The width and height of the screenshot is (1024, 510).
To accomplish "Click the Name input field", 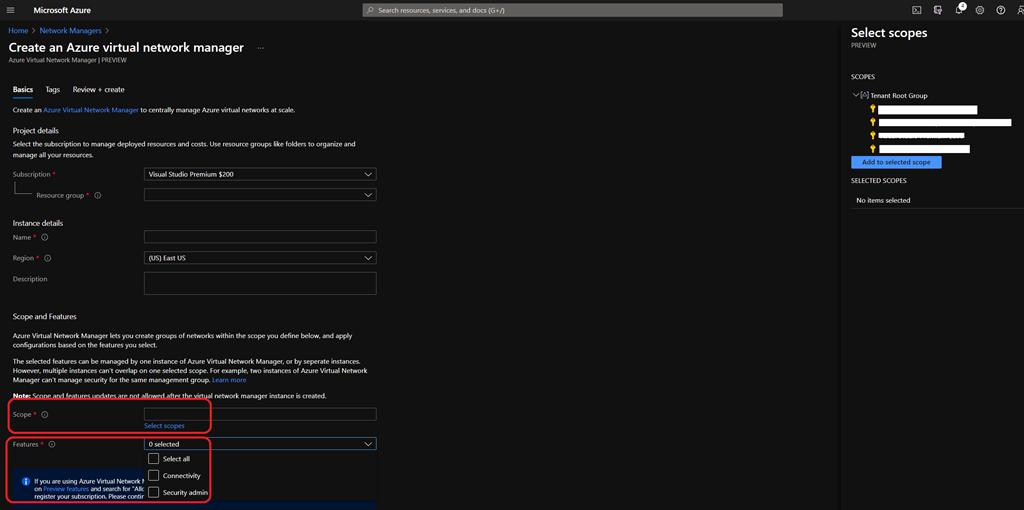I will pyautogui.click(x=260, y=237).
